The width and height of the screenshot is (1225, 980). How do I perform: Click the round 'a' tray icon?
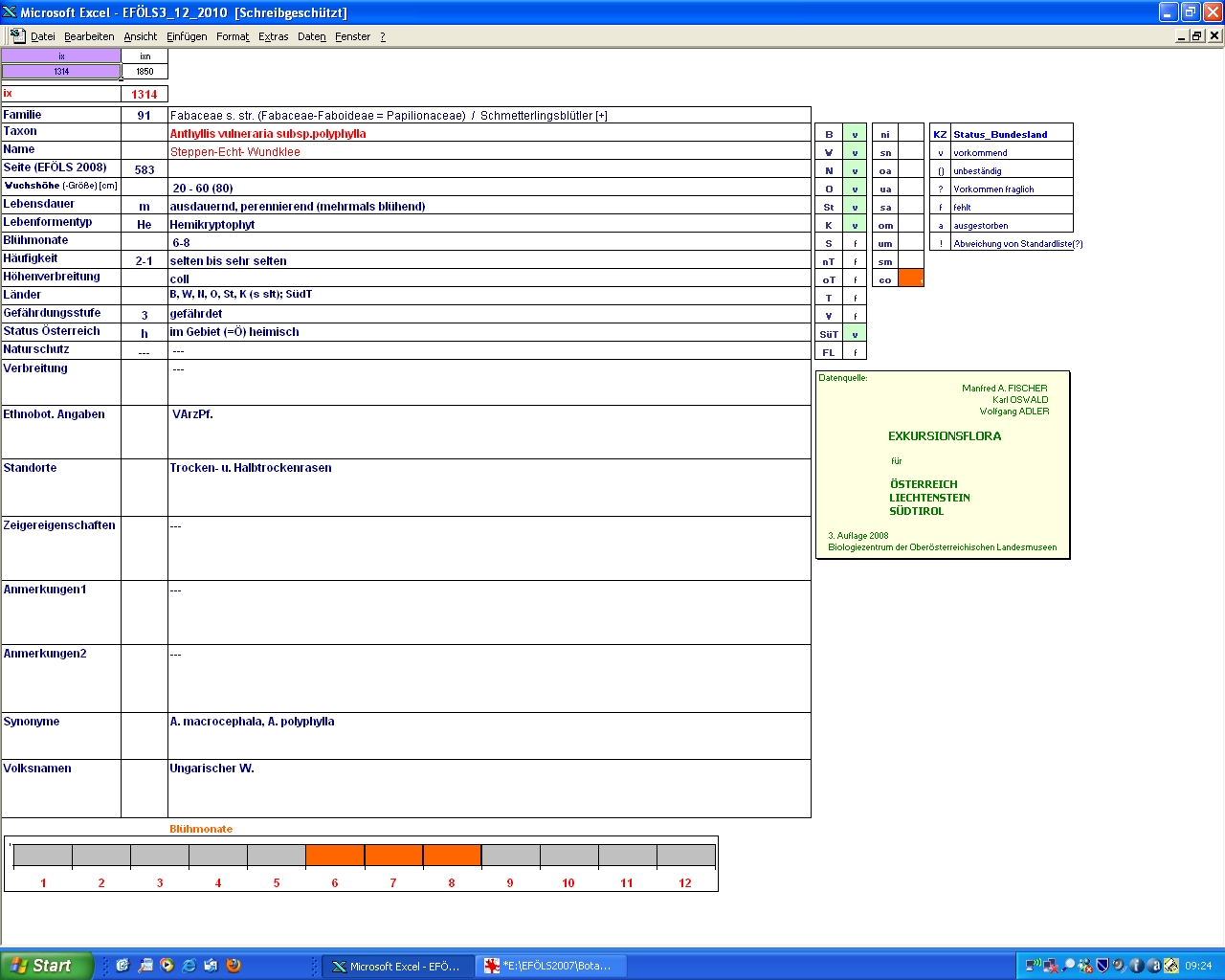pyautogui.click(x=1154, y=966)
